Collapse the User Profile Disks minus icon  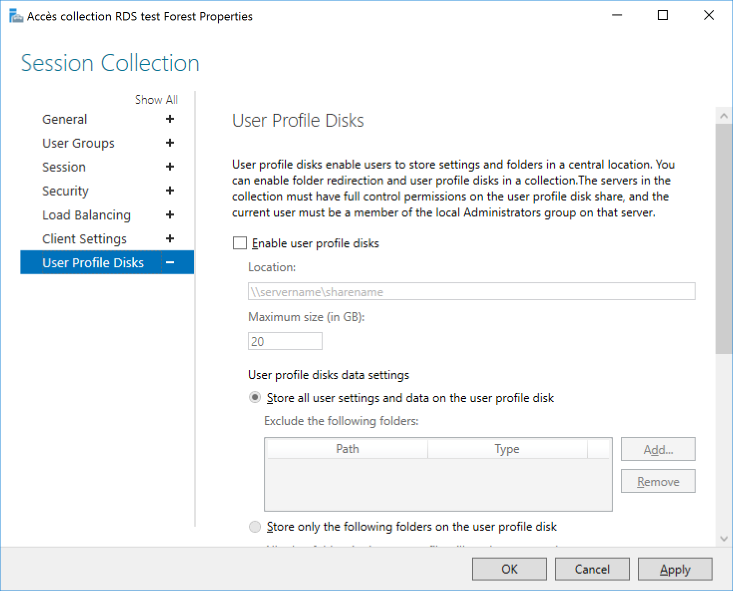pos(170,262)
